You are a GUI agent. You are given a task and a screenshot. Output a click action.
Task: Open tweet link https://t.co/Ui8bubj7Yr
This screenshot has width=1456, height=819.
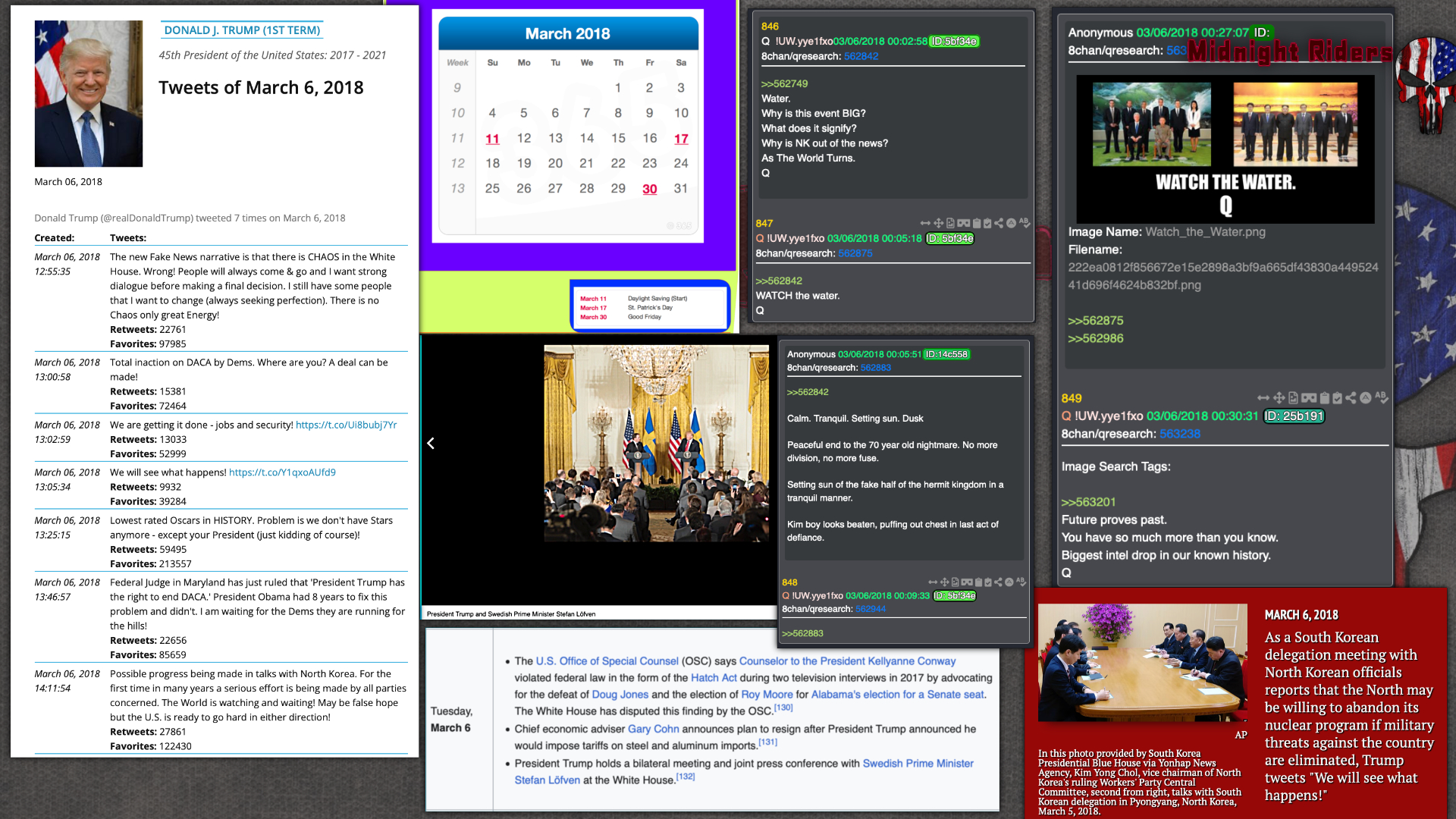346,425
